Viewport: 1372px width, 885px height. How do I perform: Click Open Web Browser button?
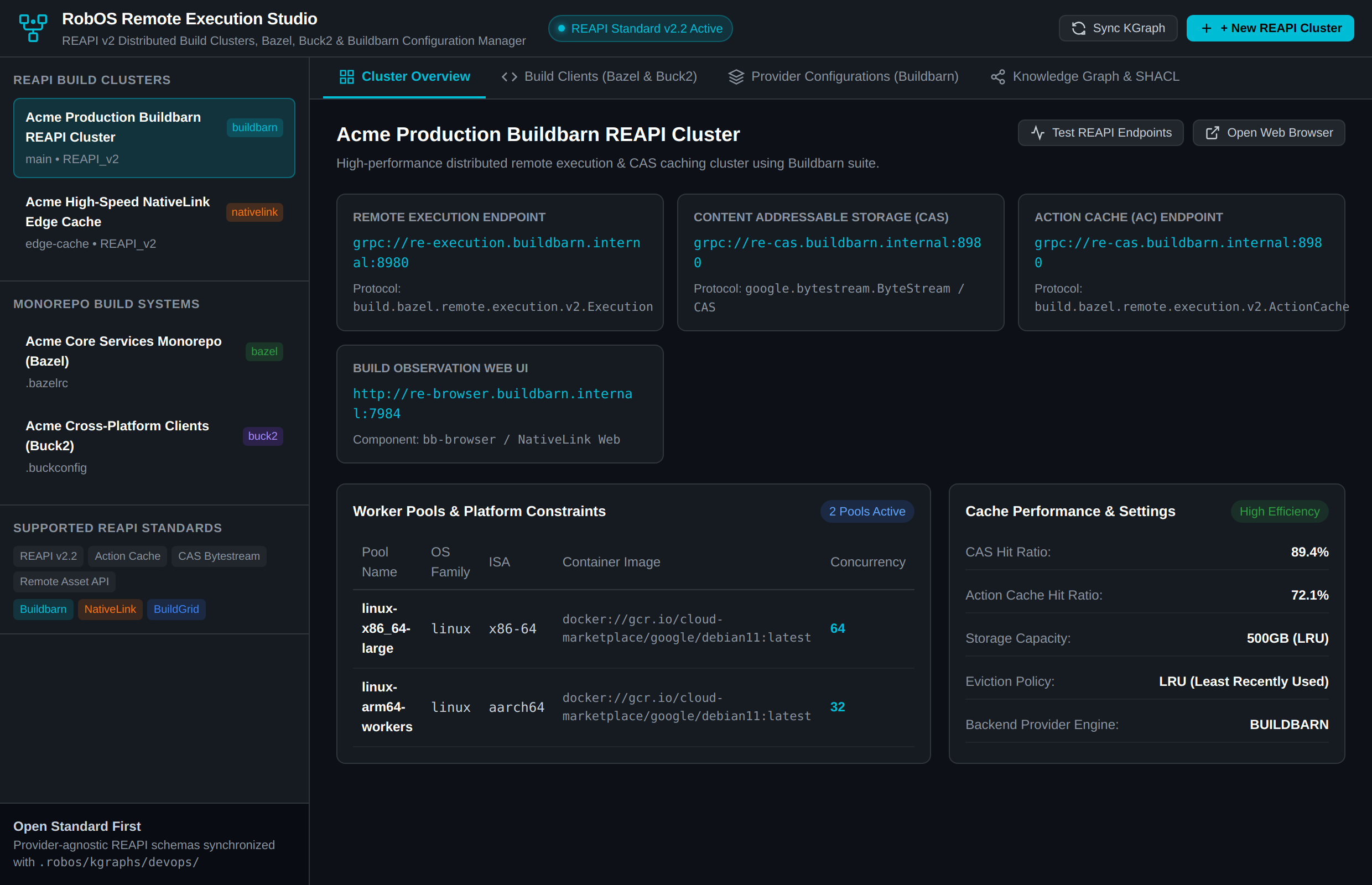tap(1269, 133)
